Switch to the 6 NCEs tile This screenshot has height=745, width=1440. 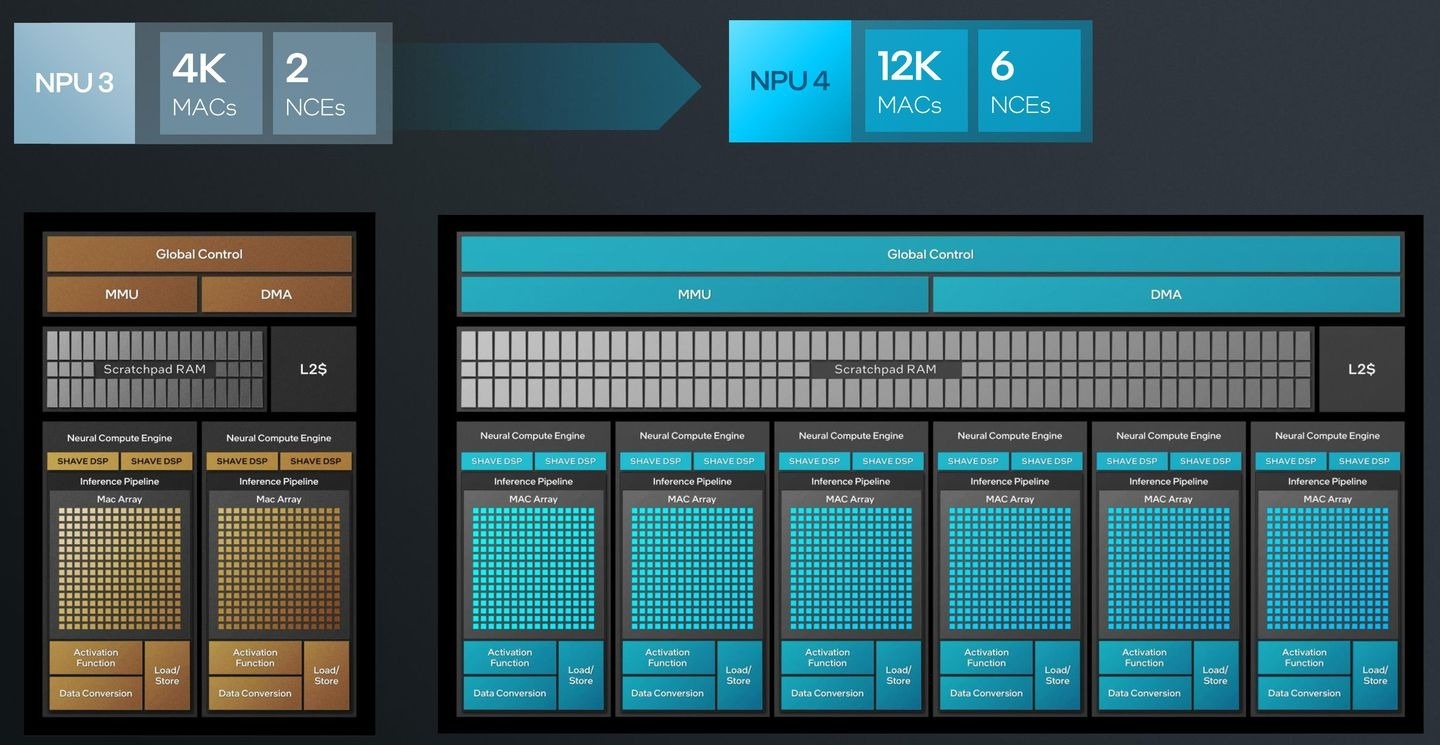point(1029,81)
